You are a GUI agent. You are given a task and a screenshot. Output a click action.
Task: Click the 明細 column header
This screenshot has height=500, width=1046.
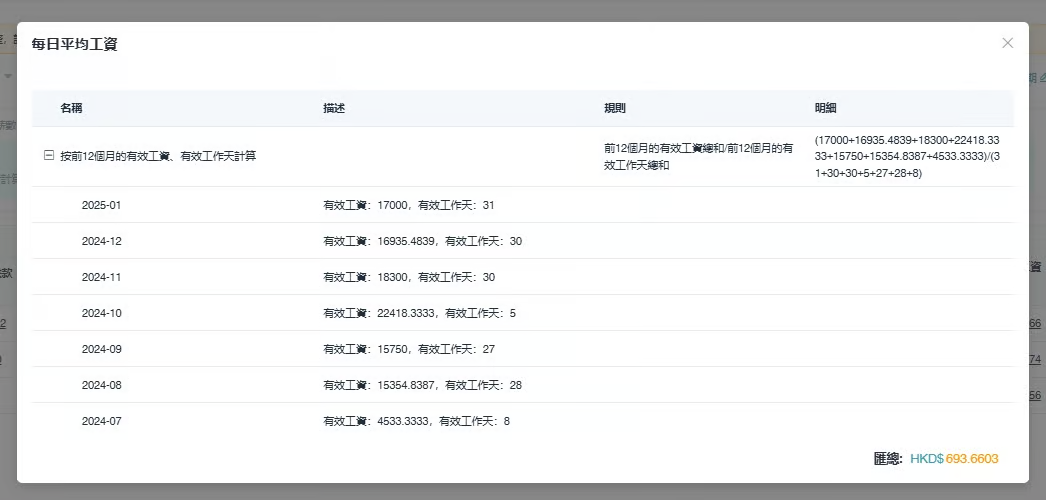[x=826, y=108]
